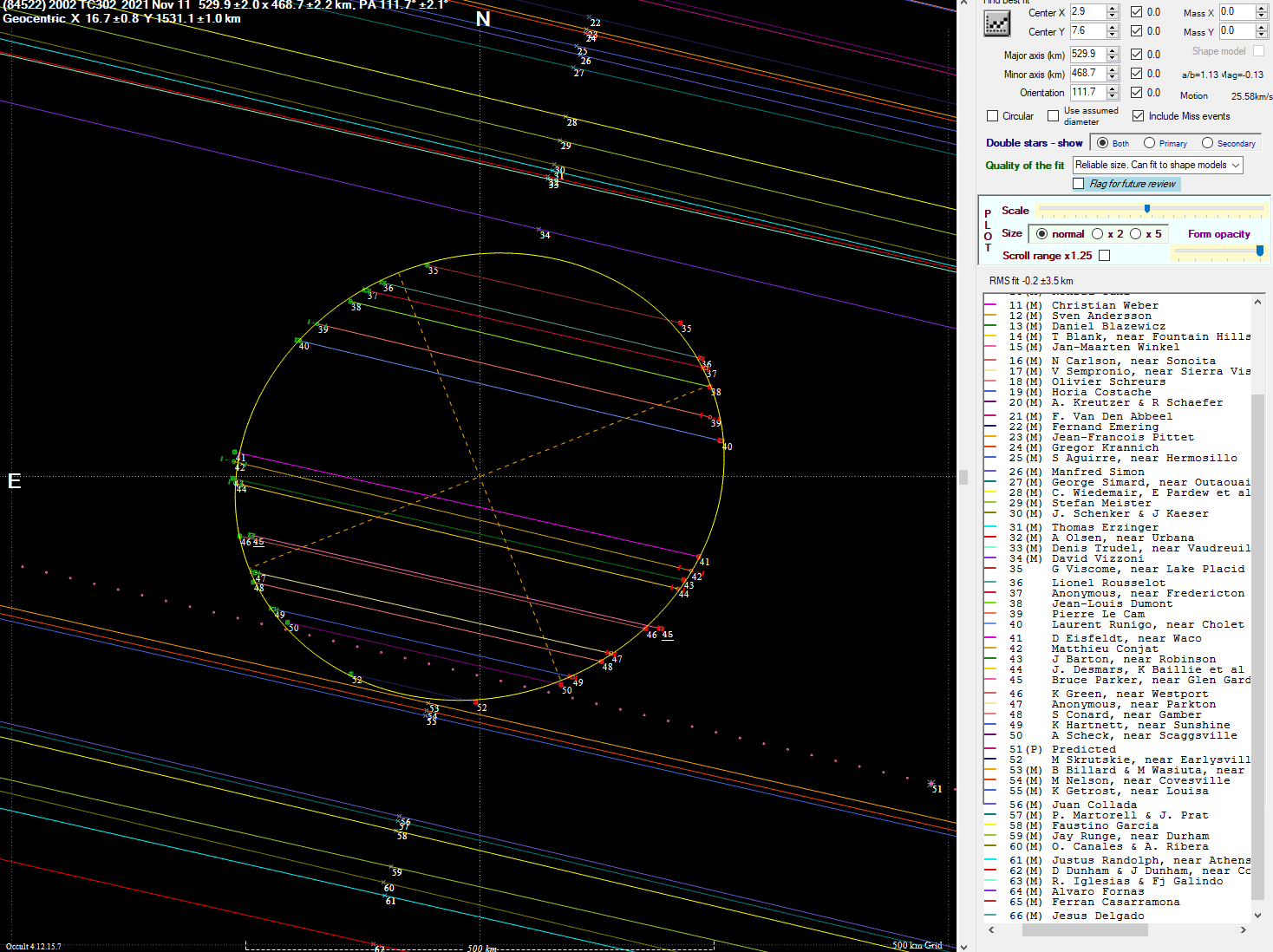1273x952 pixels.
Task: Select x 2 plot size
Action: 1098,234
